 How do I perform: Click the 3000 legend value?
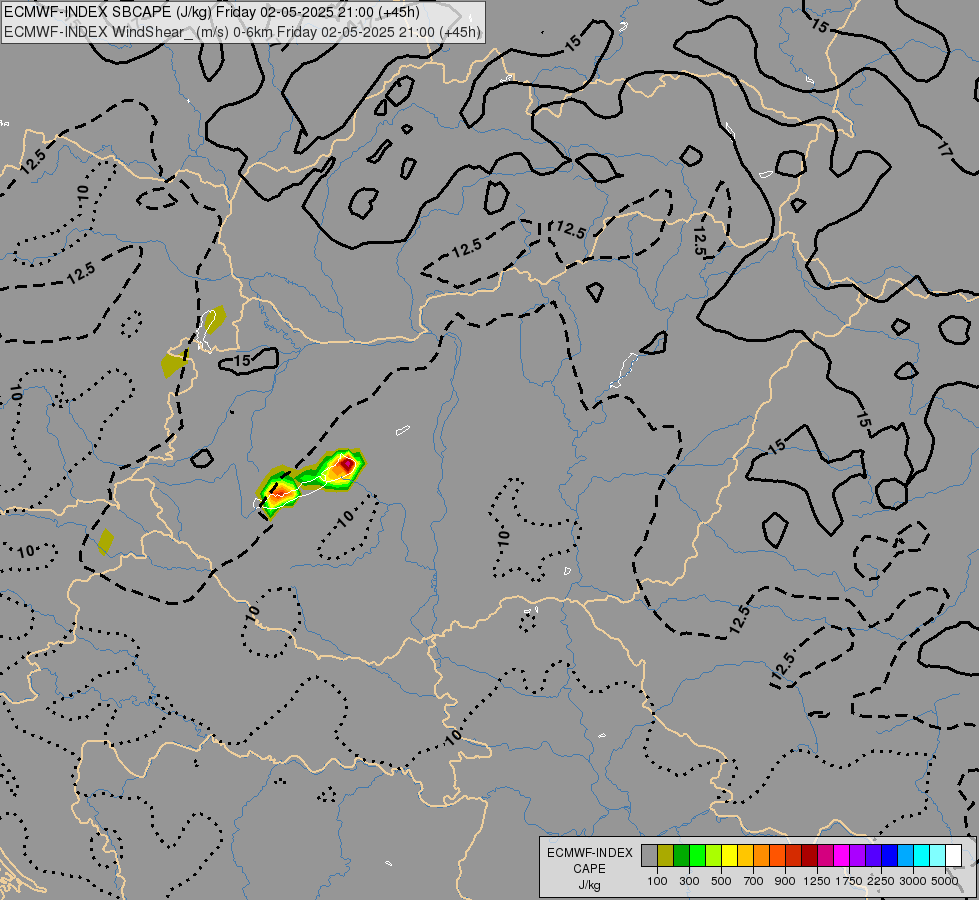(913, 881)
